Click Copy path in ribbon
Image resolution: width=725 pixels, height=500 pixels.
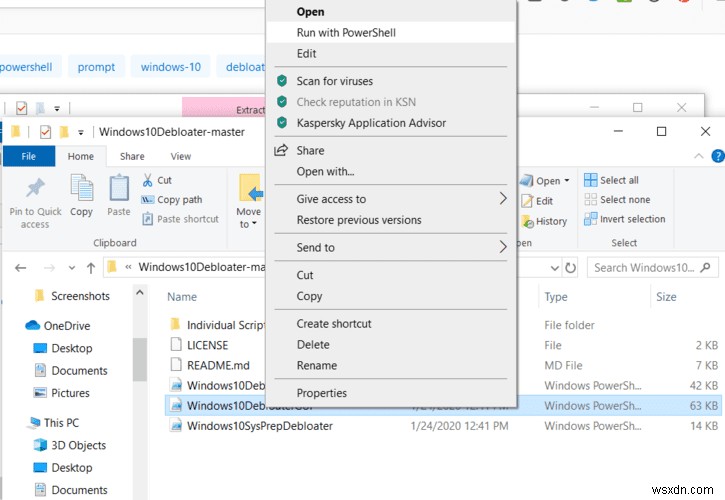point(172,200)
